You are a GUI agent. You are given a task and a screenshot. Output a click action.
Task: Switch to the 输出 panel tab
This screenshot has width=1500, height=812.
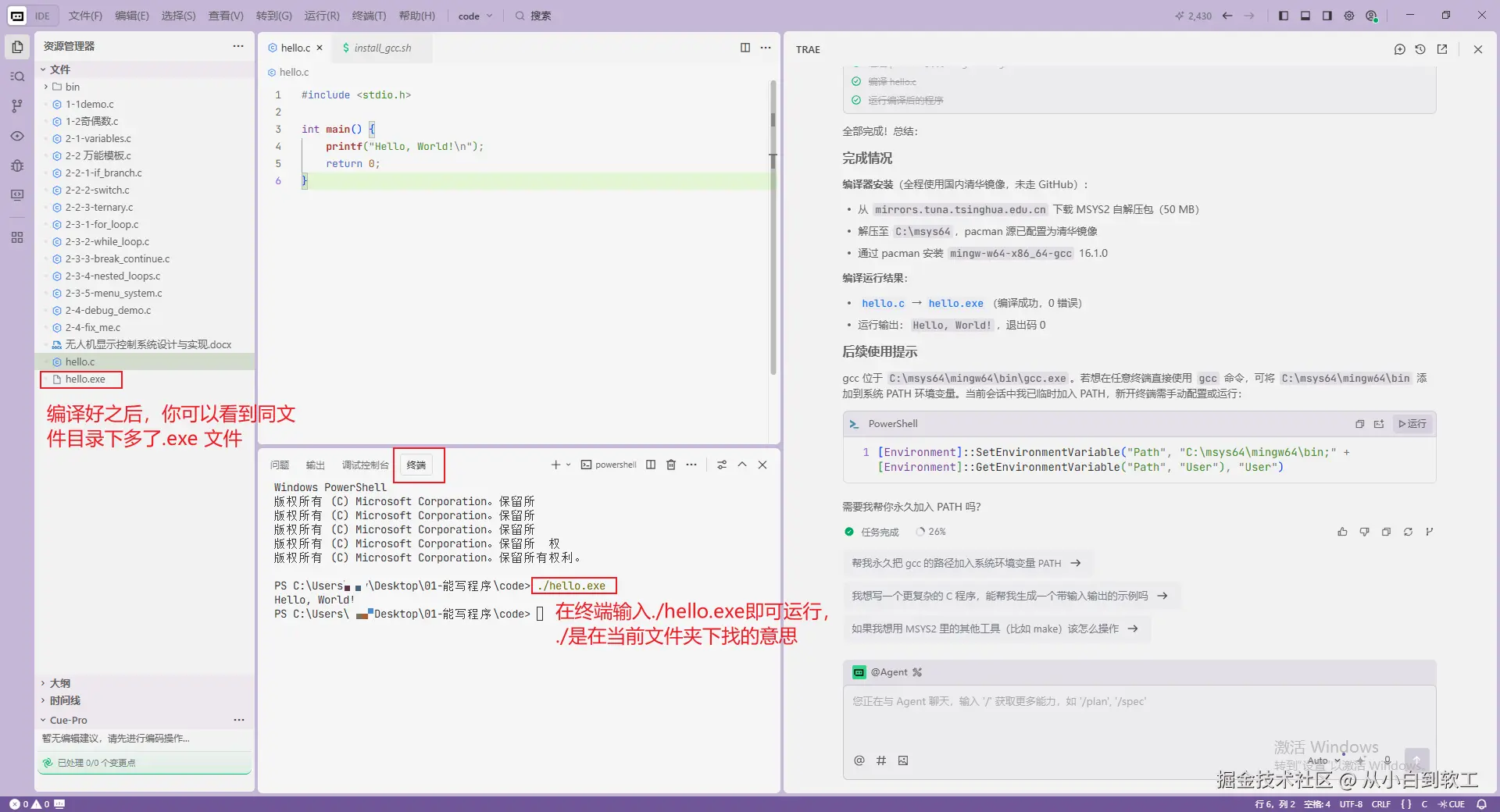coord(315,465)
